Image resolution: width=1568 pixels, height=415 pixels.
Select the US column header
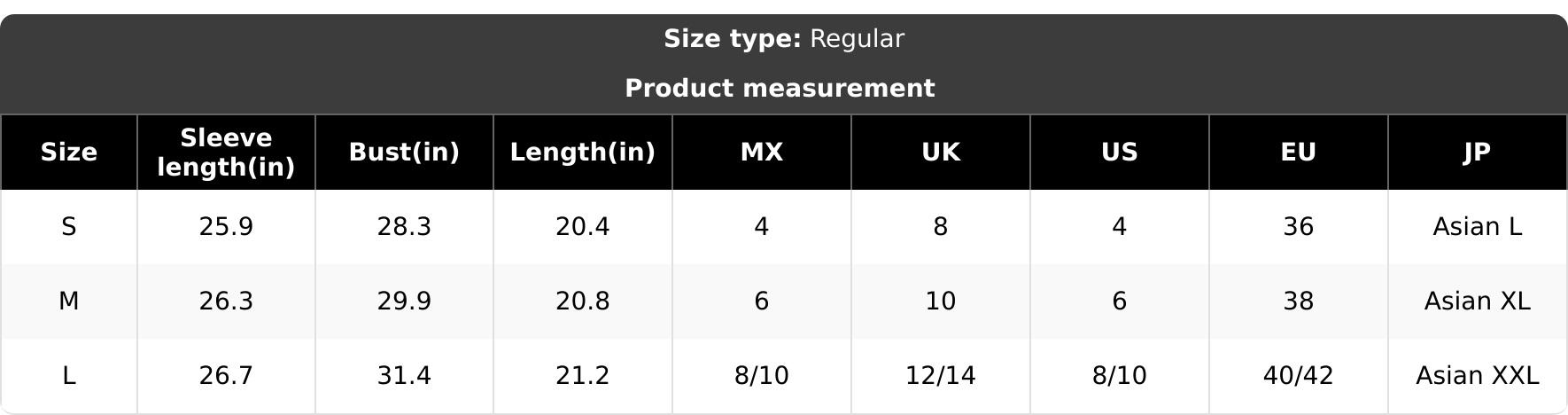point(1120,153)
